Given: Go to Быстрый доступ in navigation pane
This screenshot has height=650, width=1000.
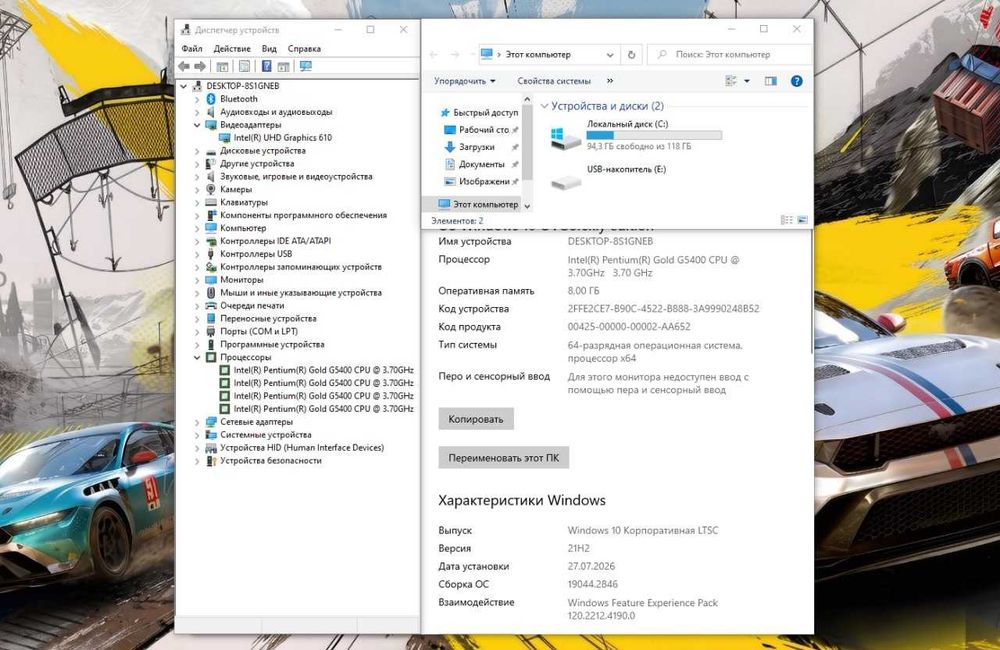Looking at the screenshot, I should [479, 112].
